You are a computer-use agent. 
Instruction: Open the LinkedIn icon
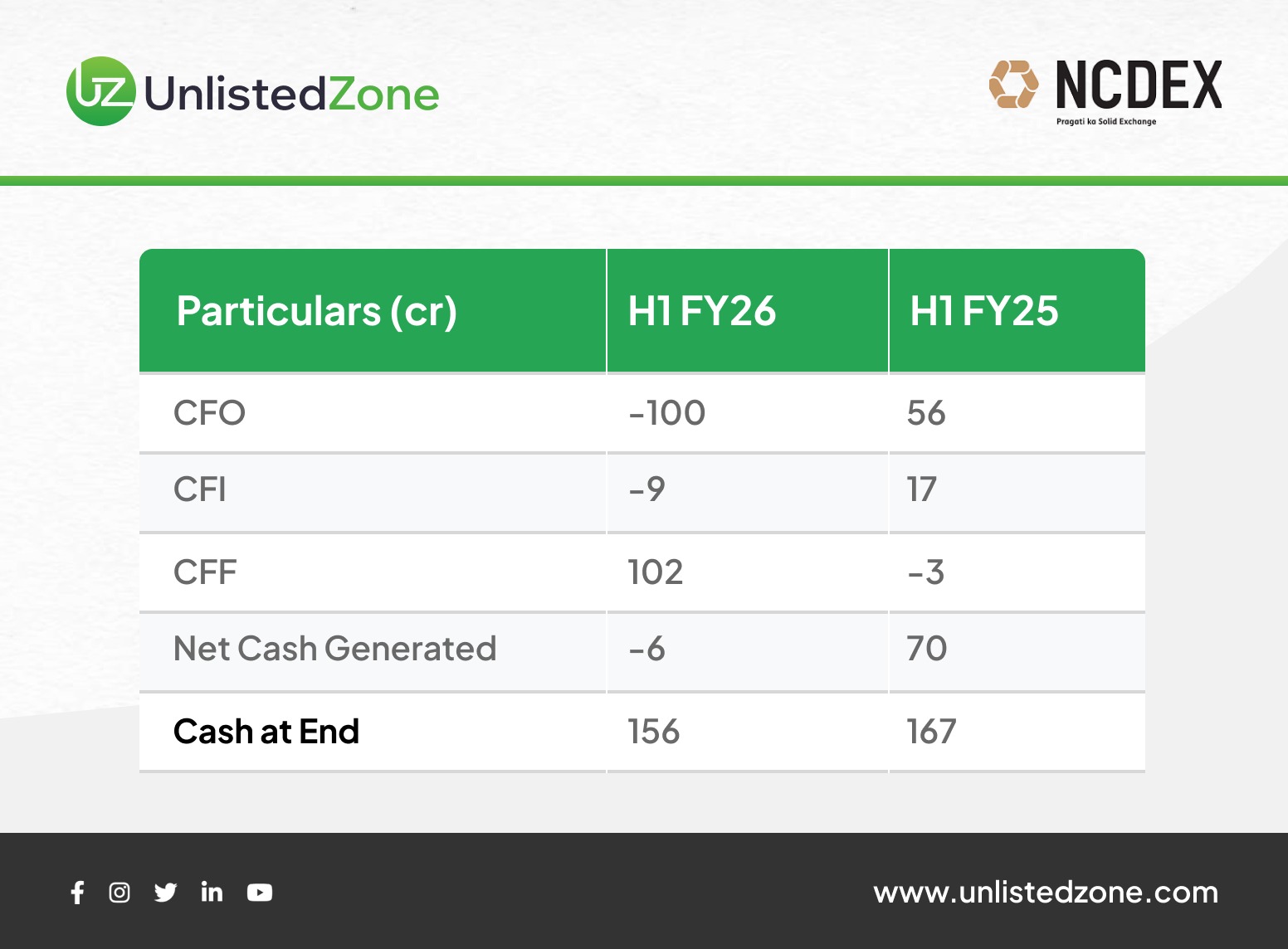[212, 892]
